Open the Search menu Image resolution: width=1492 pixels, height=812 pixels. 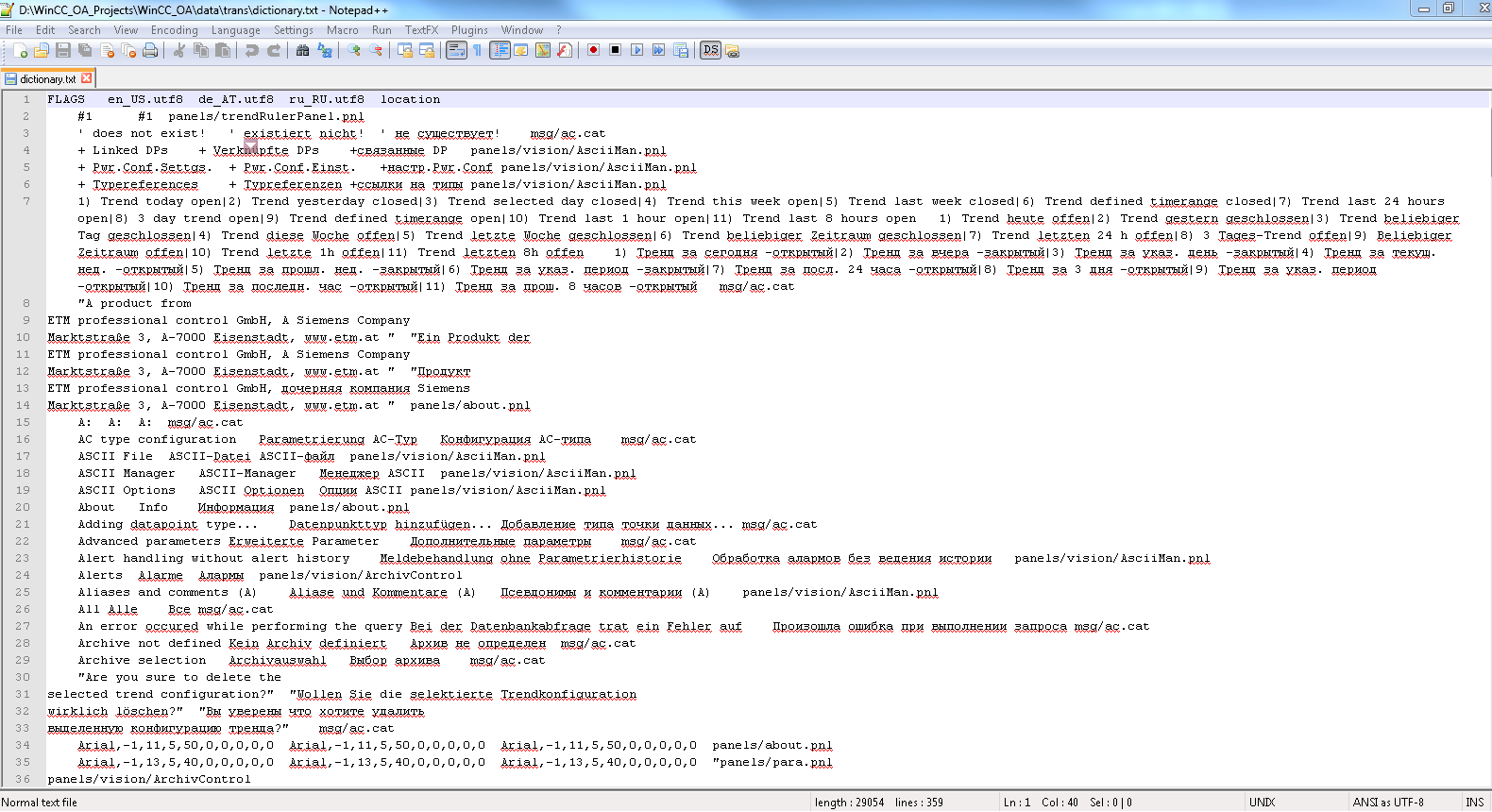coord(84,30)
